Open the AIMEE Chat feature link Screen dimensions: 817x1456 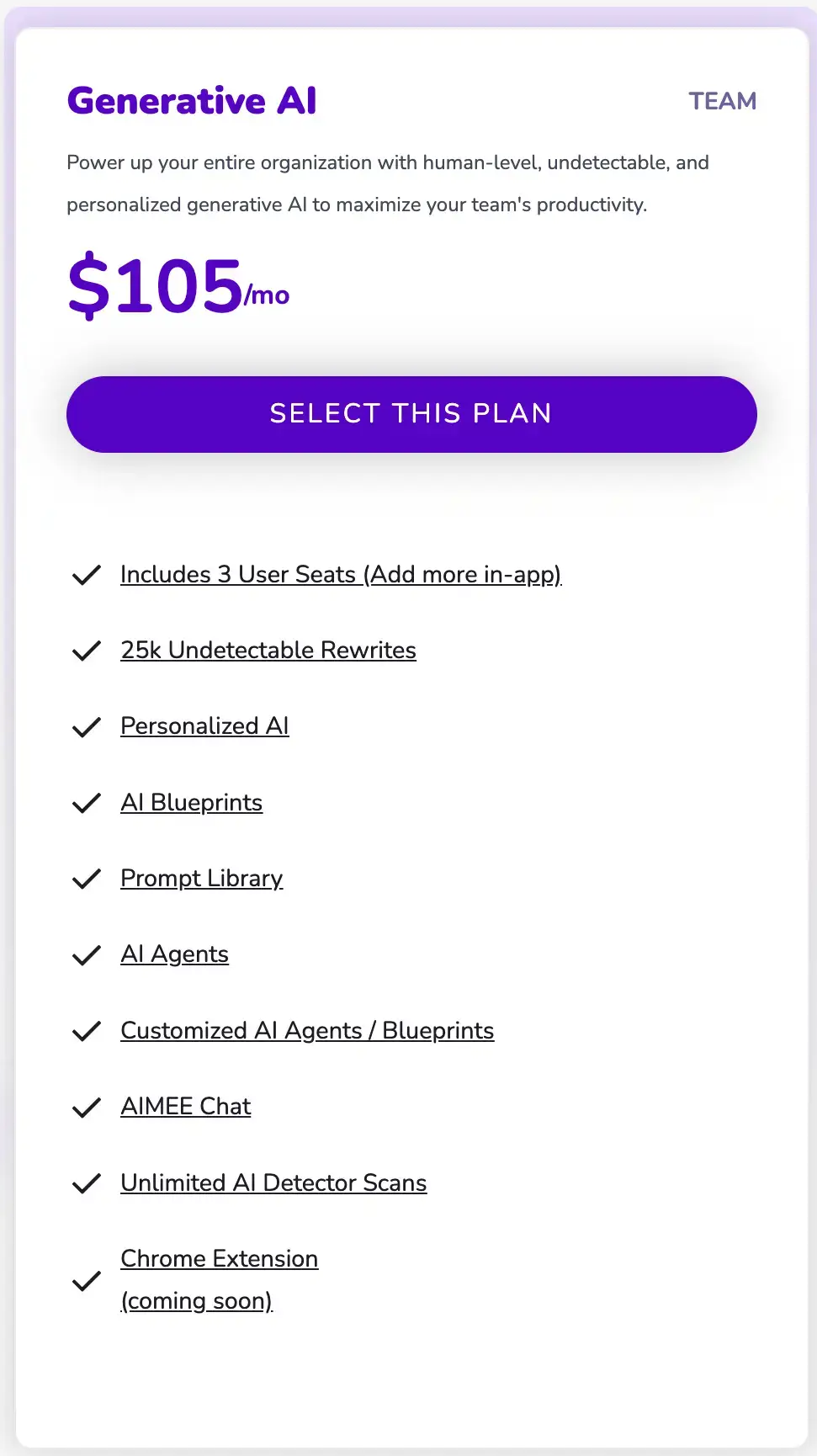[x=186, y=1106]
